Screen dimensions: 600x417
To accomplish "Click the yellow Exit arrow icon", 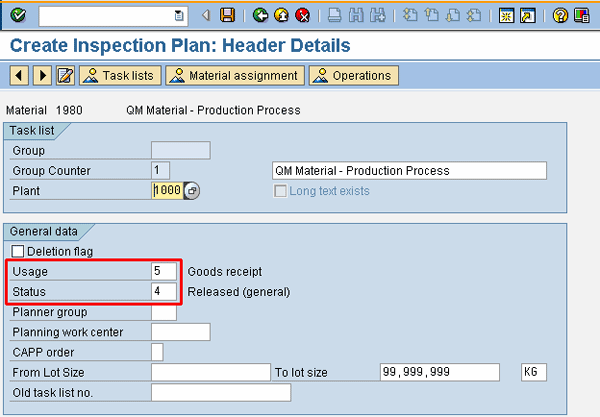I will click(281, 15).
